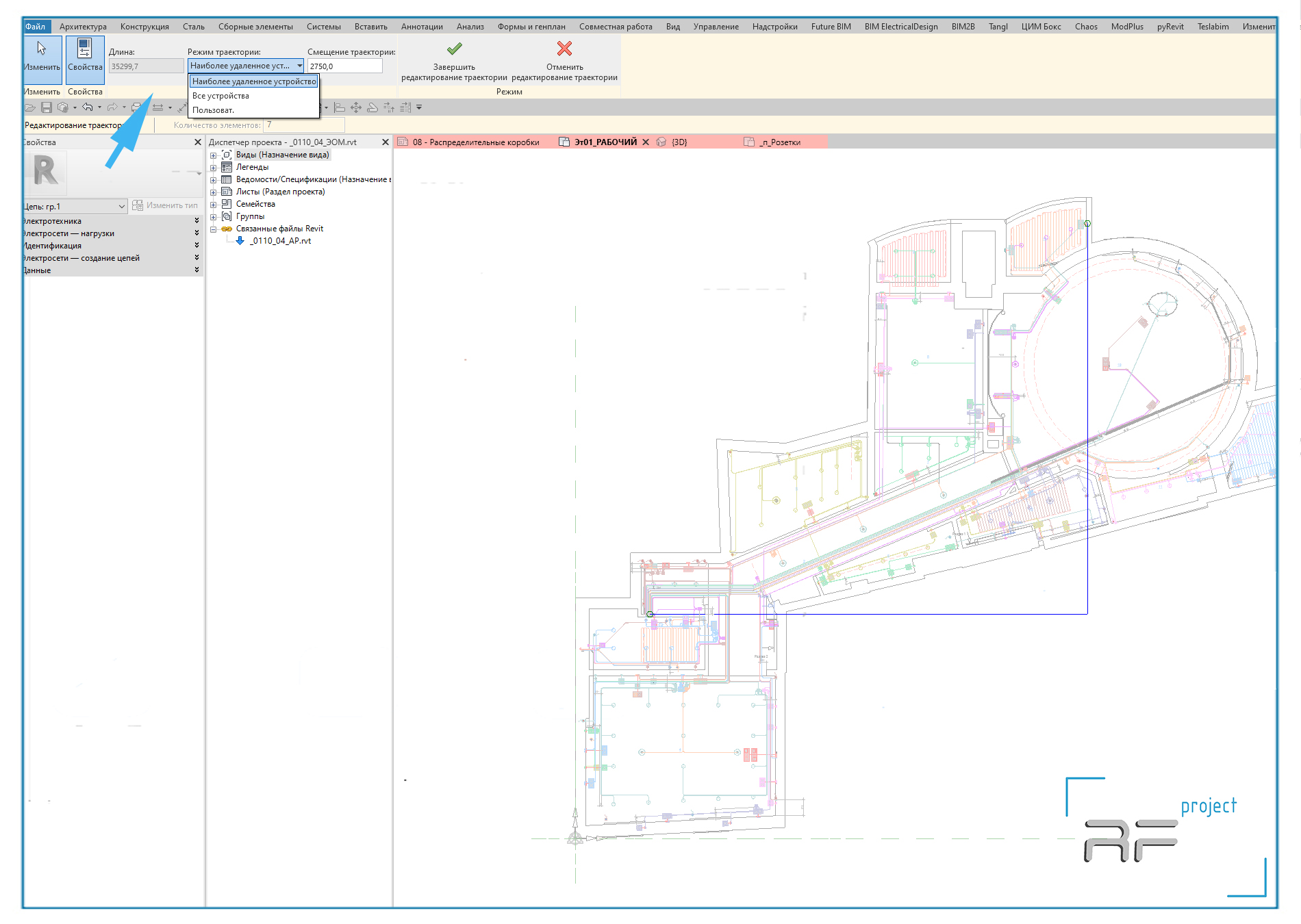This screenshot has height=924, width=1301.
Task: Select the Семейства tree item
Action: [255, 204]
